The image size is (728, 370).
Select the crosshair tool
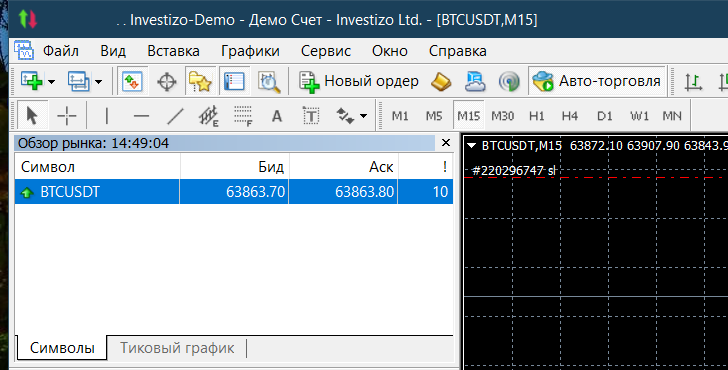coord(66,116)
